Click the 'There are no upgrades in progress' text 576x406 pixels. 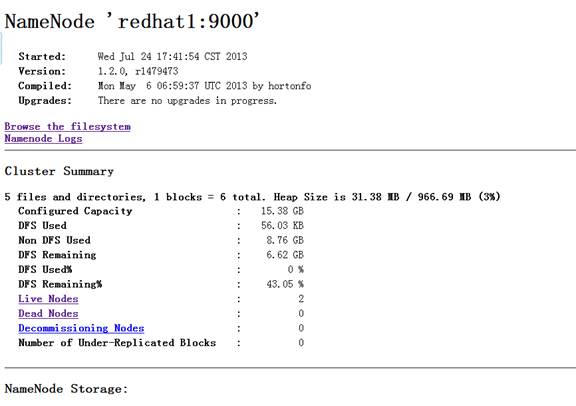click(x=187, y=101)
